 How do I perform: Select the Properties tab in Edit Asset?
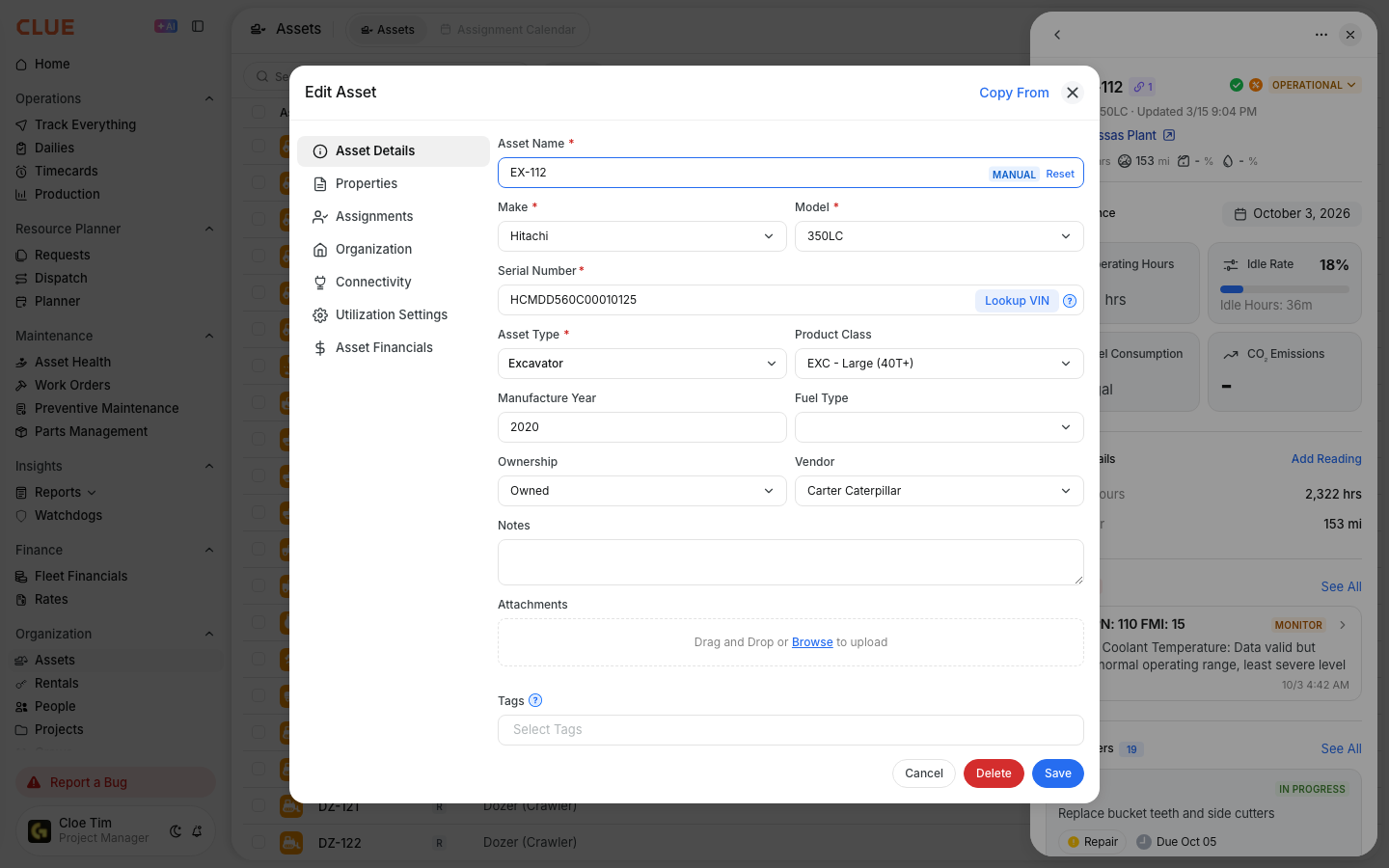tap(394, 184)
